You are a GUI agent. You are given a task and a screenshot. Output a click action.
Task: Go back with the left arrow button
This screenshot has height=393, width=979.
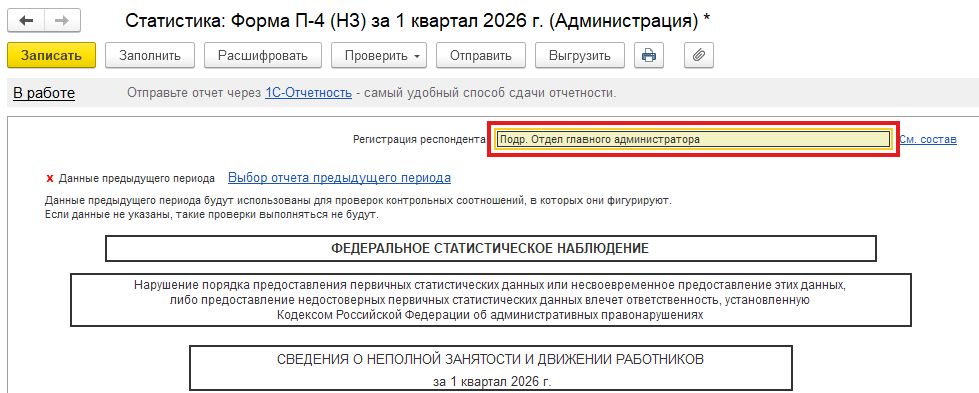tap(26, 21)
